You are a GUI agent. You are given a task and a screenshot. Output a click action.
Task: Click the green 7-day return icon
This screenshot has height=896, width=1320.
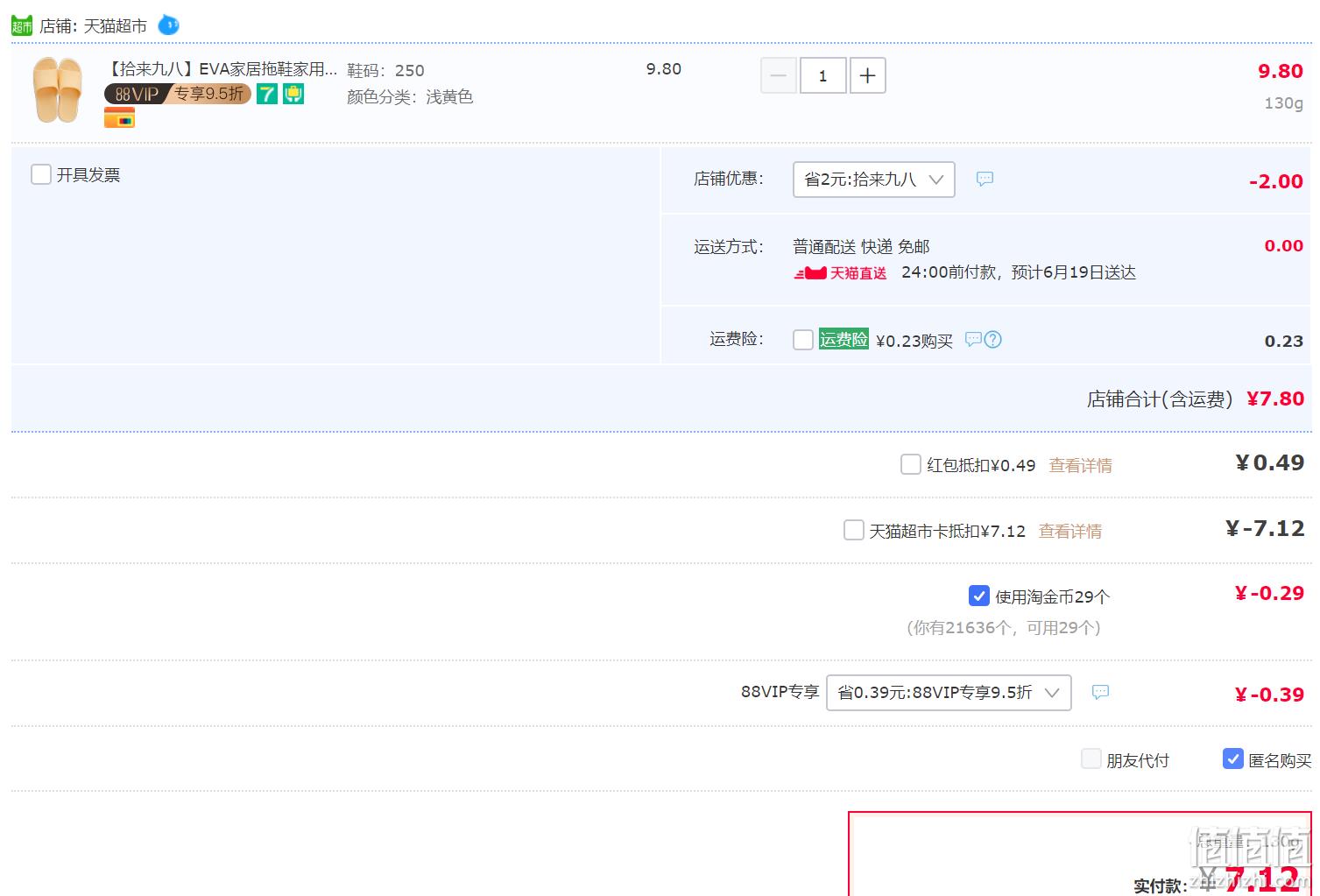pyautogui.click(x=267, y=94)
